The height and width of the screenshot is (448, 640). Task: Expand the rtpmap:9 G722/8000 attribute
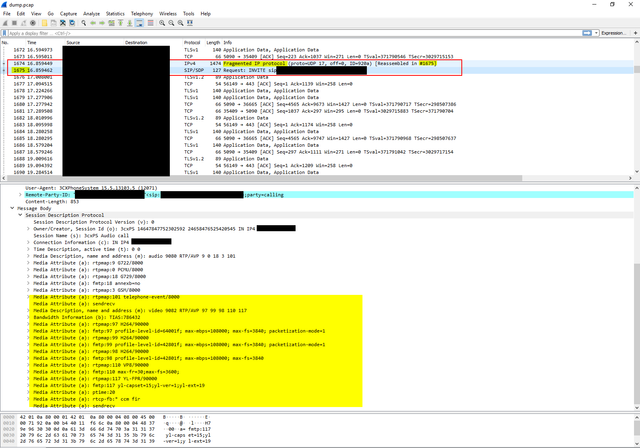click(28, 263)
